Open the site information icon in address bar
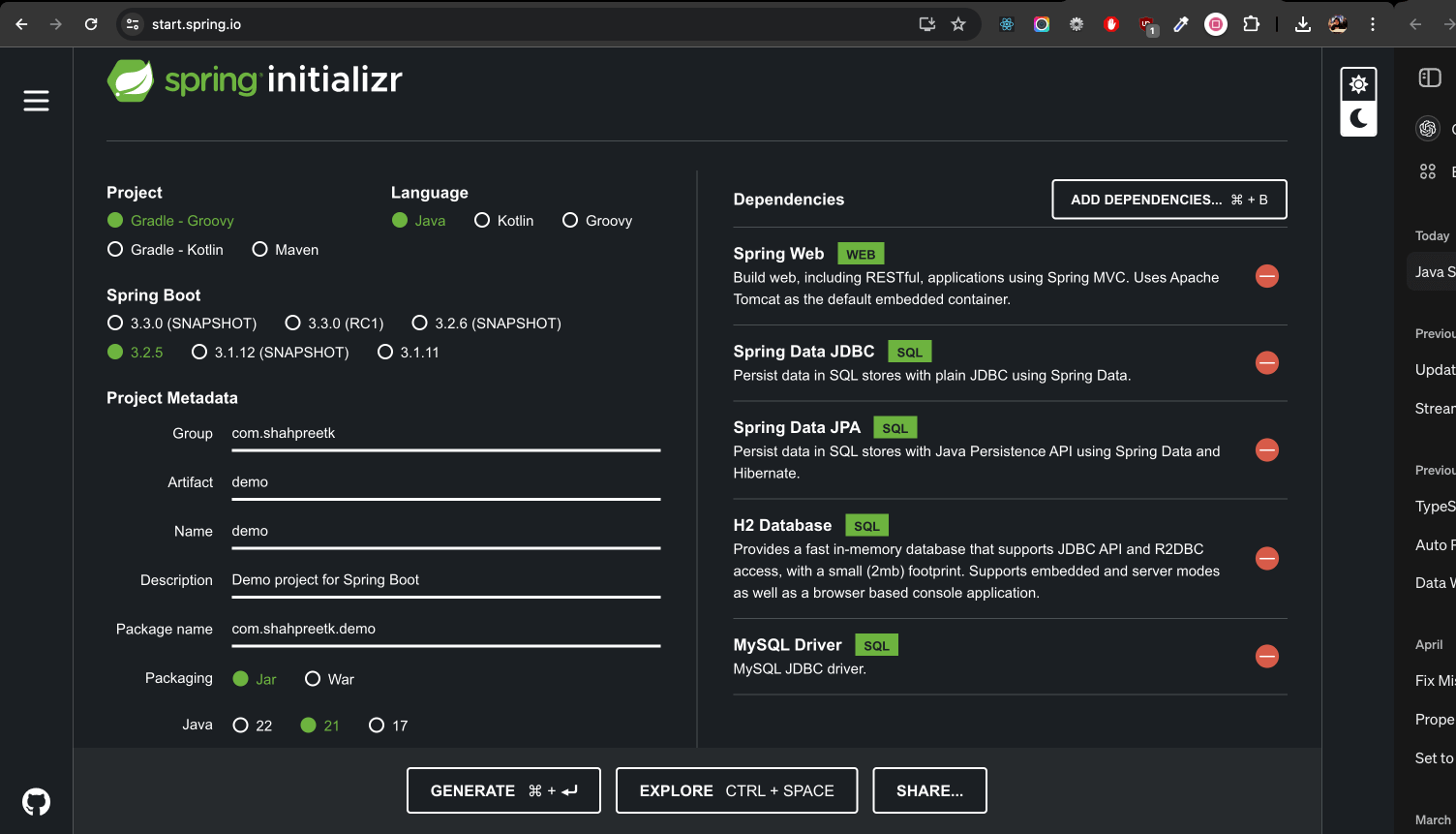Viewport: 1456px width, 834px height. (134, 24)
